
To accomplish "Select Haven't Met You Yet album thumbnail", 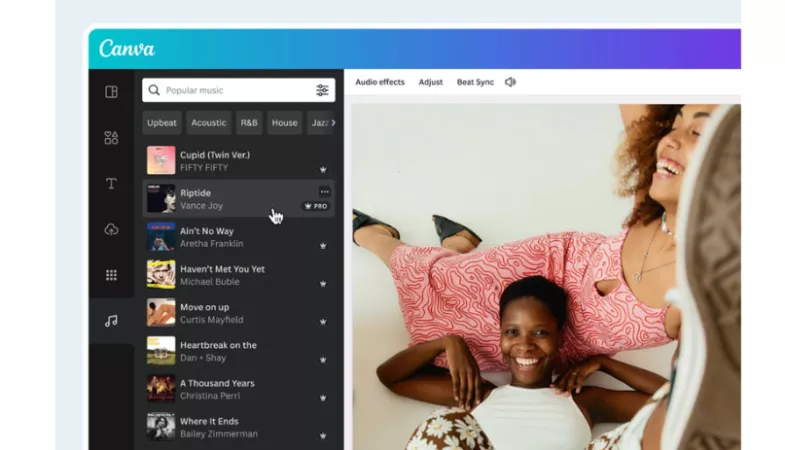I will [x=161, y=274].
